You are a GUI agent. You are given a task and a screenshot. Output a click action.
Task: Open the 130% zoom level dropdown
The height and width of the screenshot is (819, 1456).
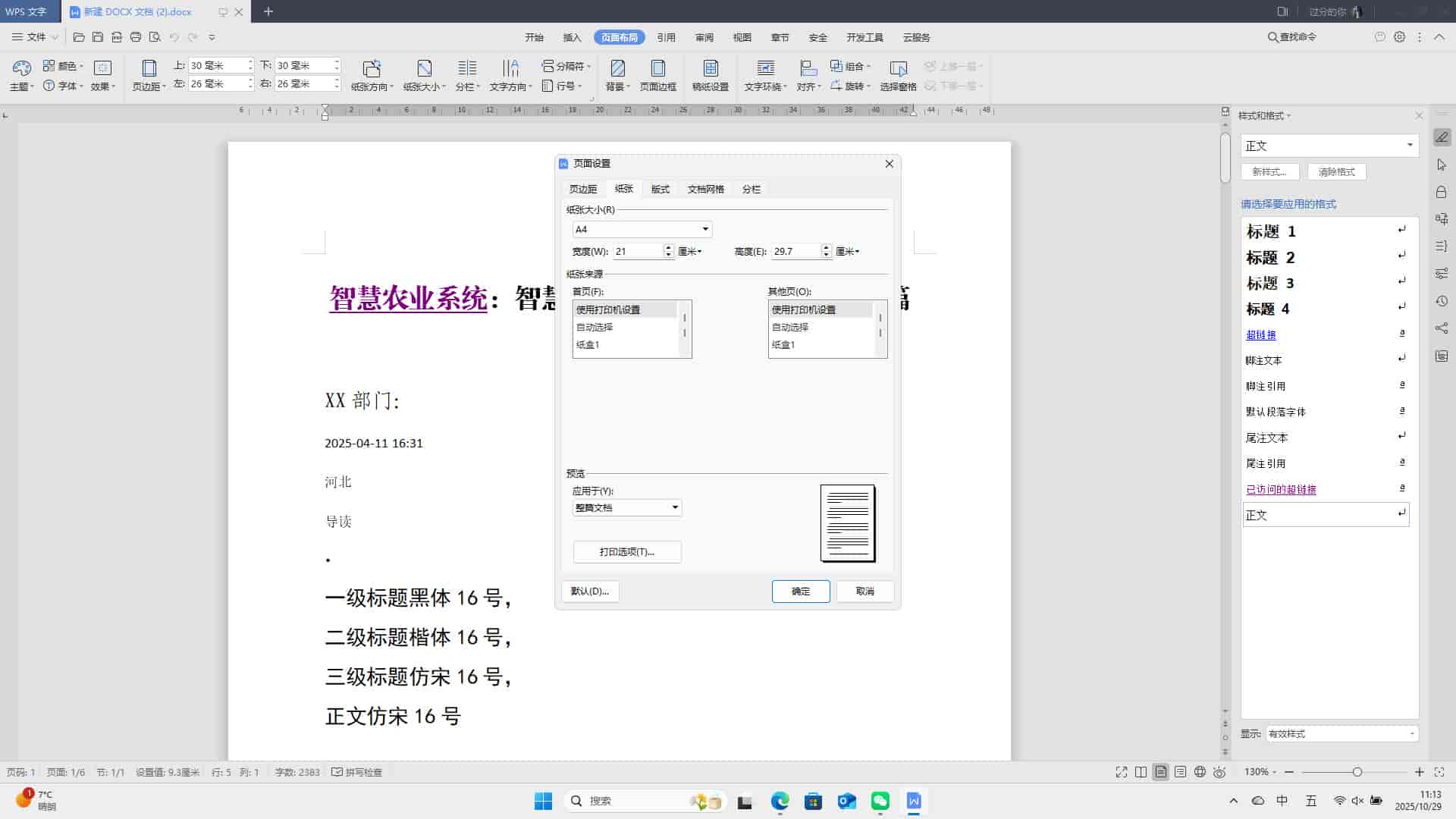click(x=1260, y=772)
